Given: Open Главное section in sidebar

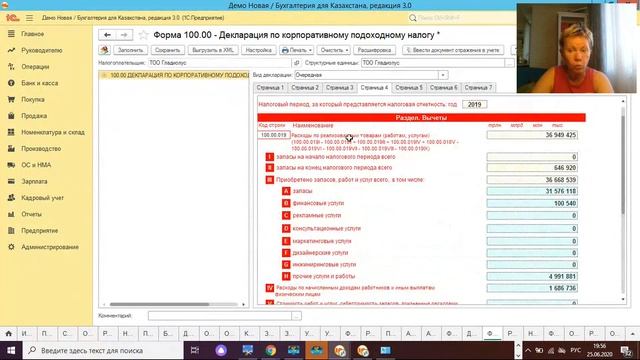Looking at the screenshot, I should click(33, 34).
